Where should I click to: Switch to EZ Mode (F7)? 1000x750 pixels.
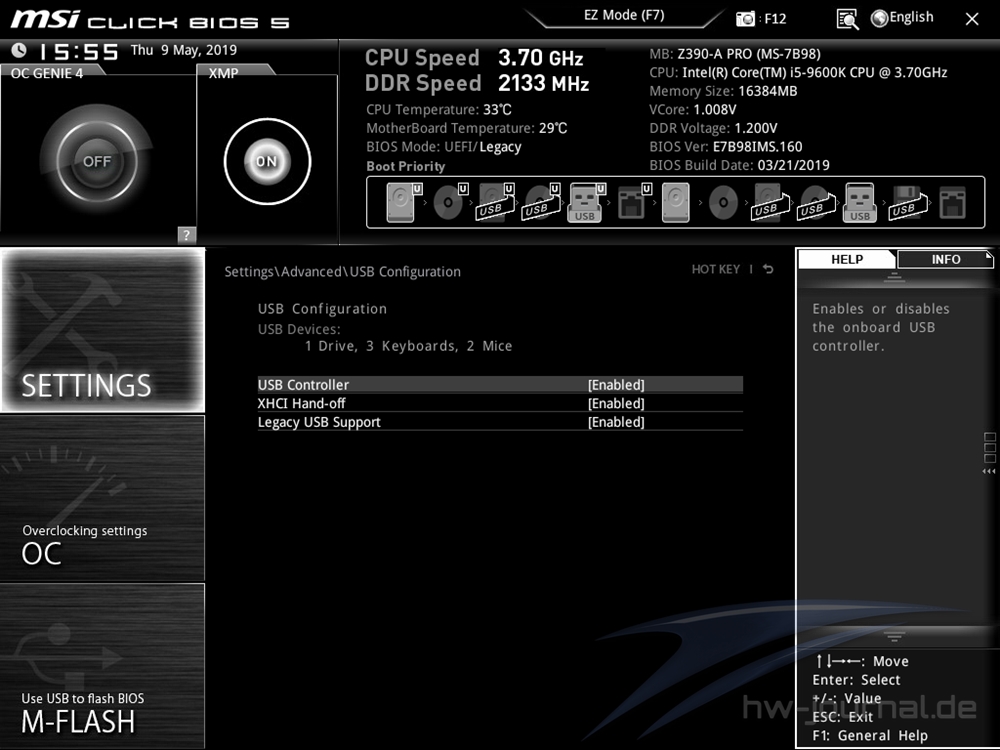tap(624, 15)
